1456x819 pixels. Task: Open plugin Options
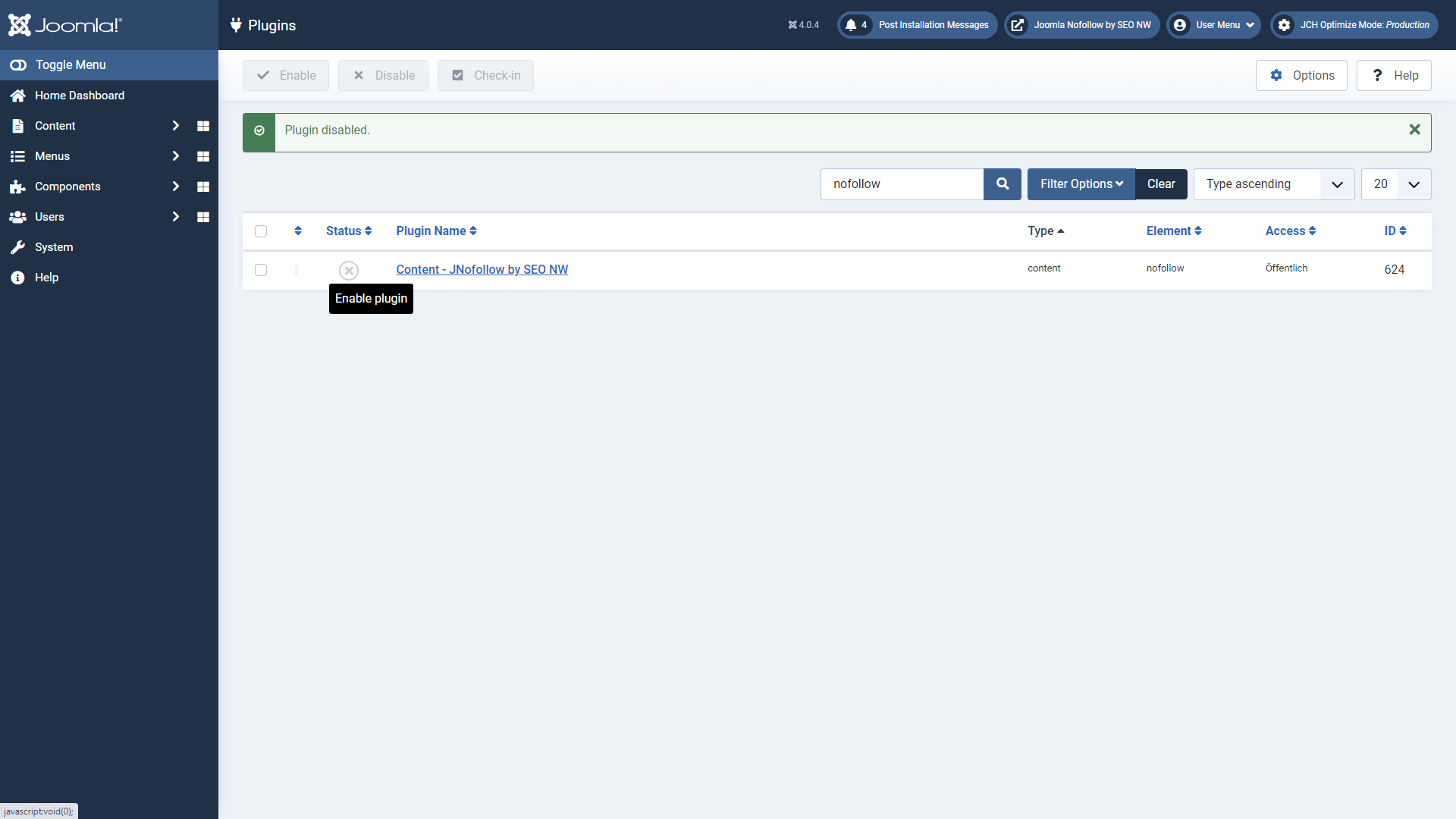[1301, 76]
